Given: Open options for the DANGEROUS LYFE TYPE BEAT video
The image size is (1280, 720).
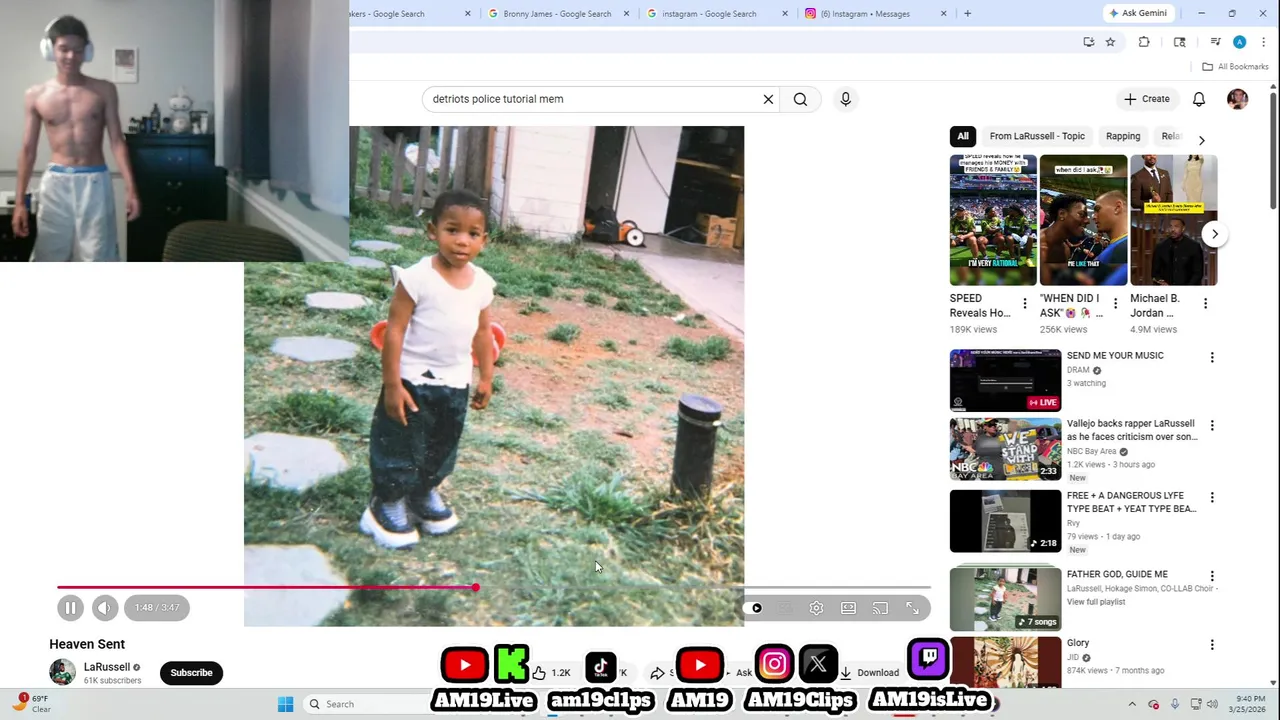Looking at the screenshot, I should 1212,497.
